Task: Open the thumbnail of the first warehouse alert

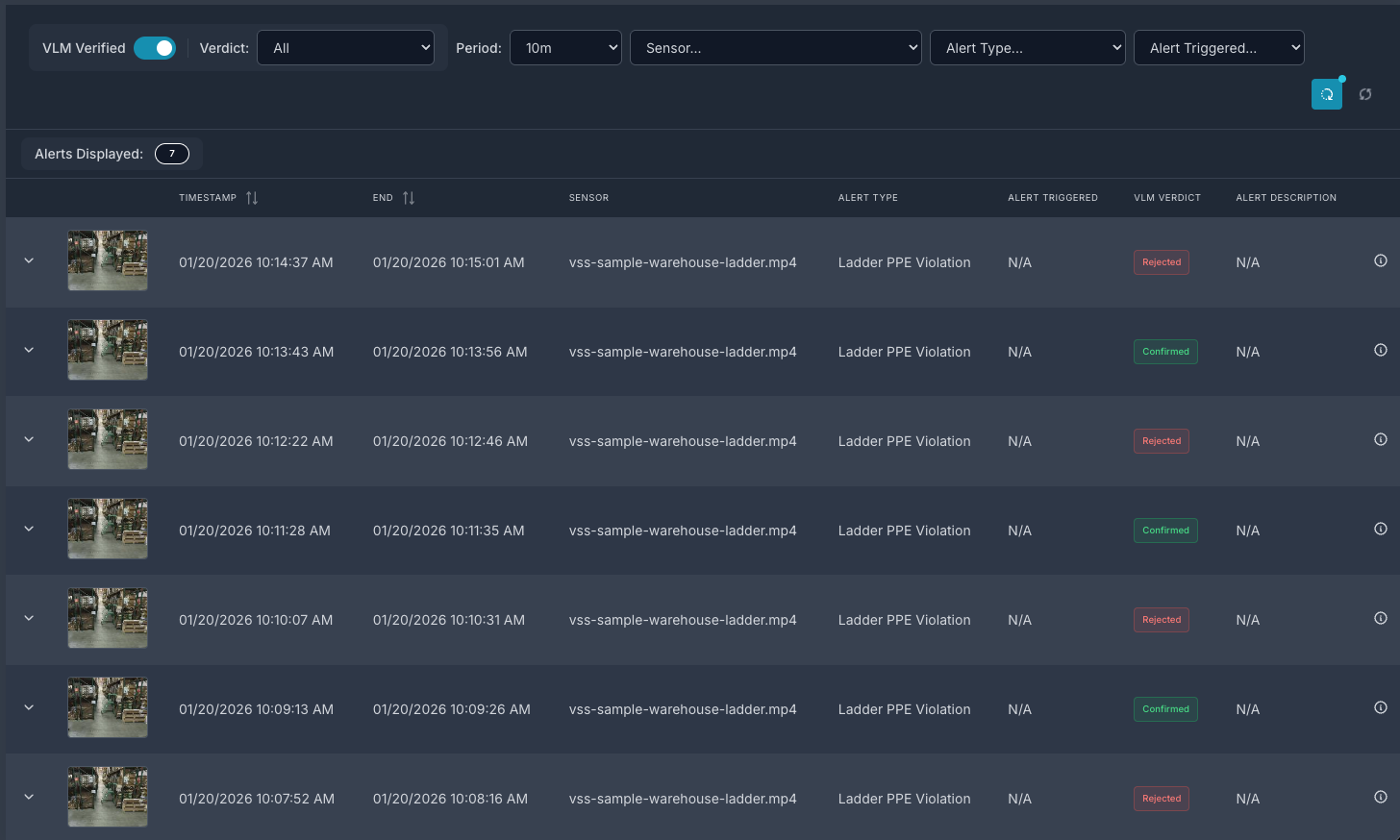Action: click(x=107, y=260)
